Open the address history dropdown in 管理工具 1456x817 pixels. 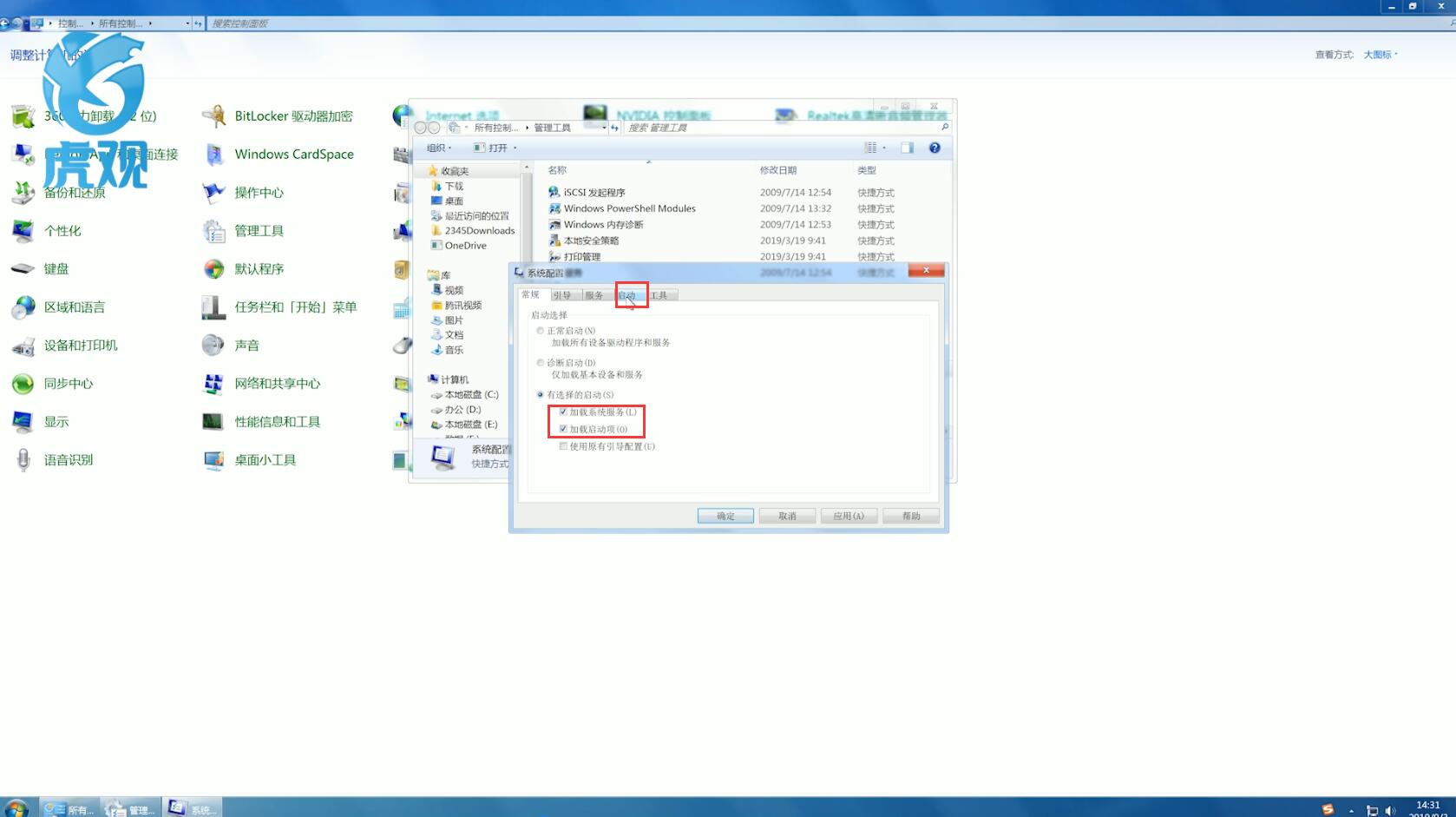[604, 128]
